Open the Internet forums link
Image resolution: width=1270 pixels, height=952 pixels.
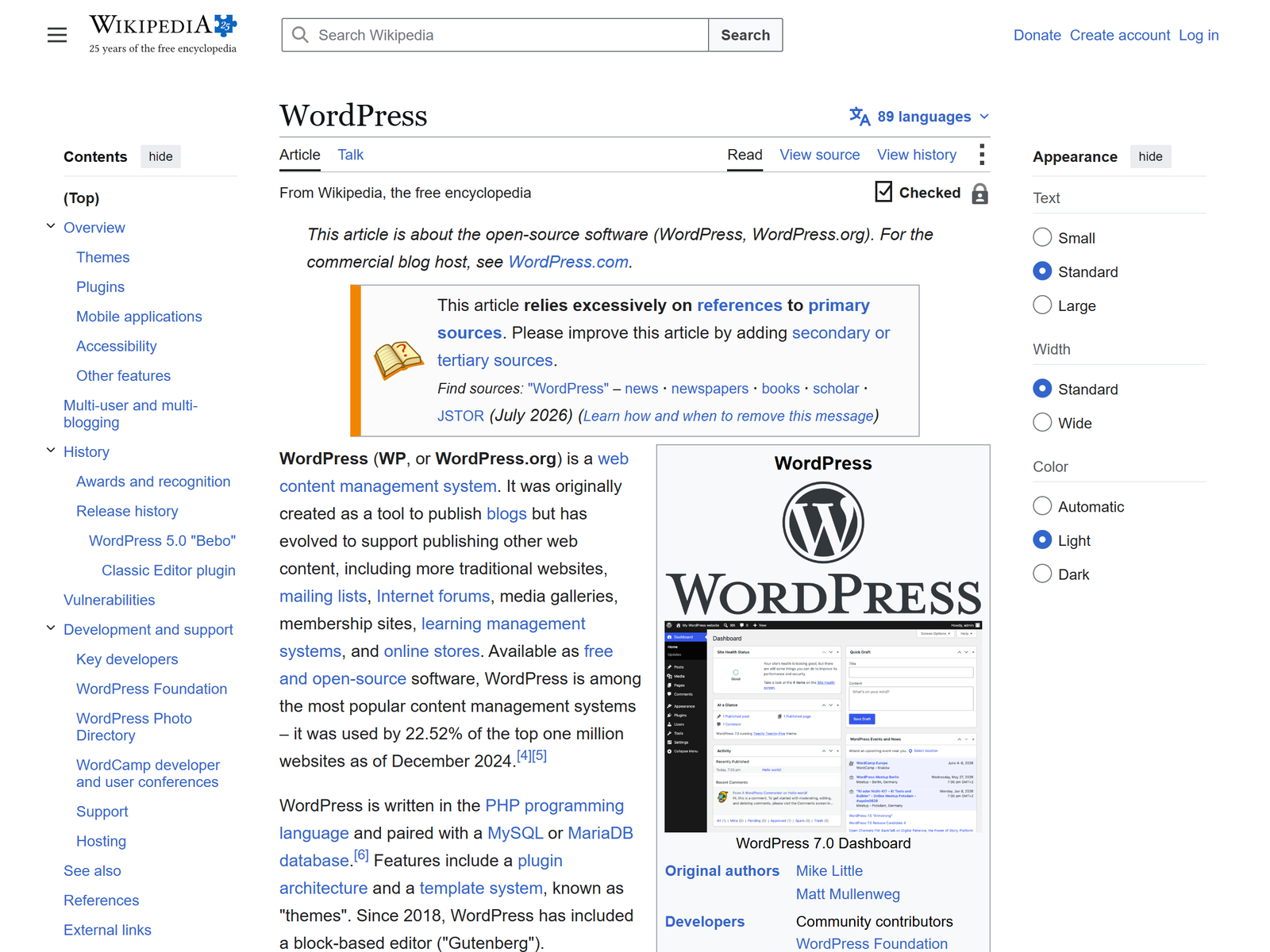tap(433, 596)
